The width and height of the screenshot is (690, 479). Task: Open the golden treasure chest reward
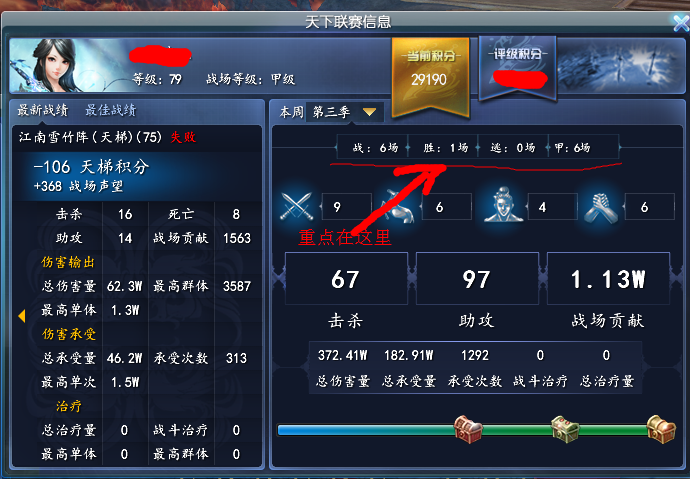[661, 429]
